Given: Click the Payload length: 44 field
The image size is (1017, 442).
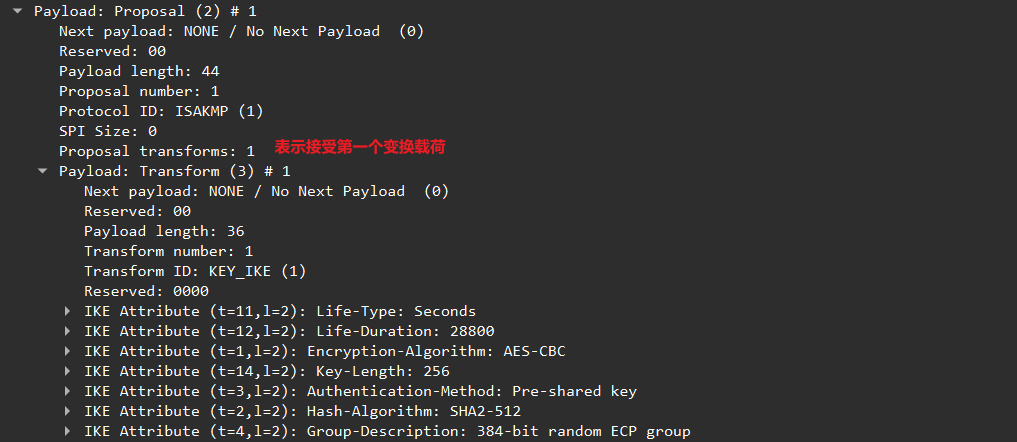Looking at the screenshot, I should 139,71.
